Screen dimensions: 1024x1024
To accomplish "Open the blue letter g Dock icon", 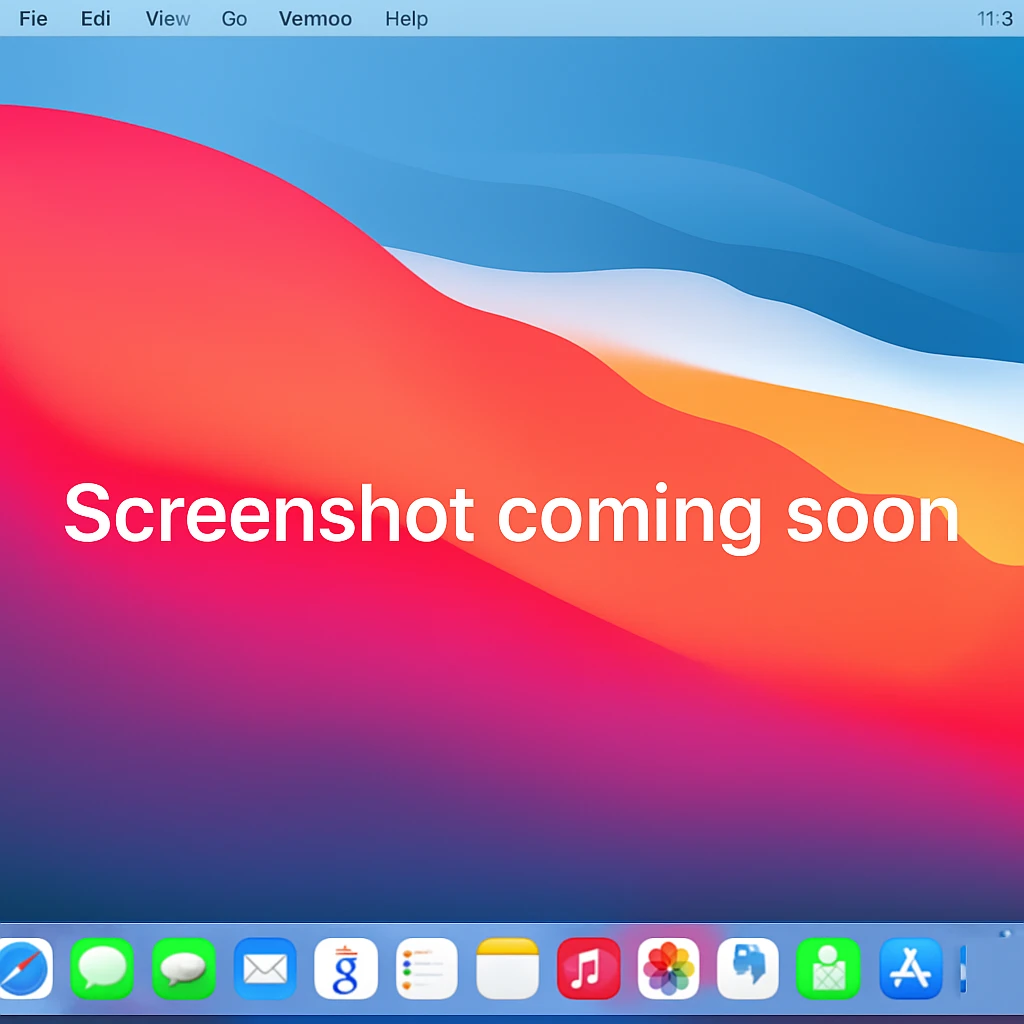I will click(345, 968).
